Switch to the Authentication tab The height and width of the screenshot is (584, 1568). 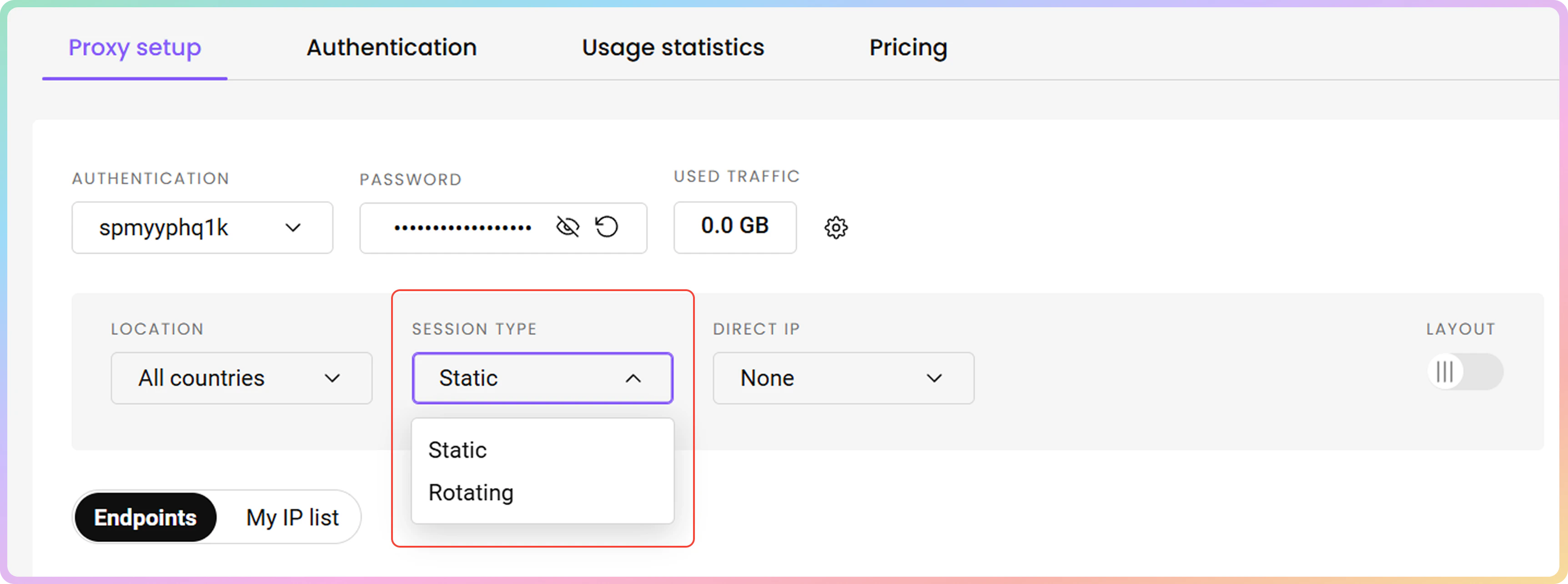(392, 47)
